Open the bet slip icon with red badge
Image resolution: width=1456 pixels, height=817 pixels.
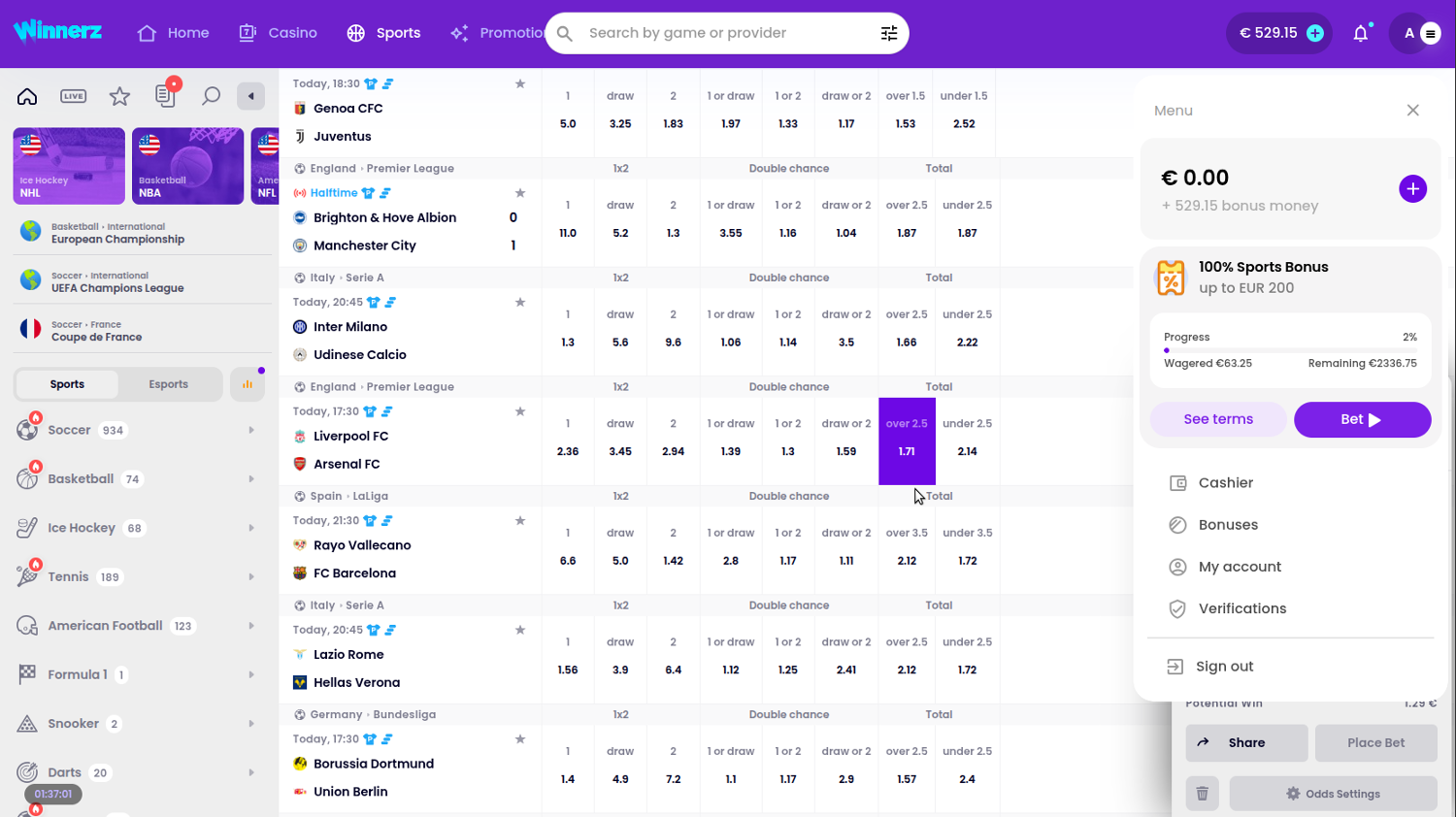165,95
